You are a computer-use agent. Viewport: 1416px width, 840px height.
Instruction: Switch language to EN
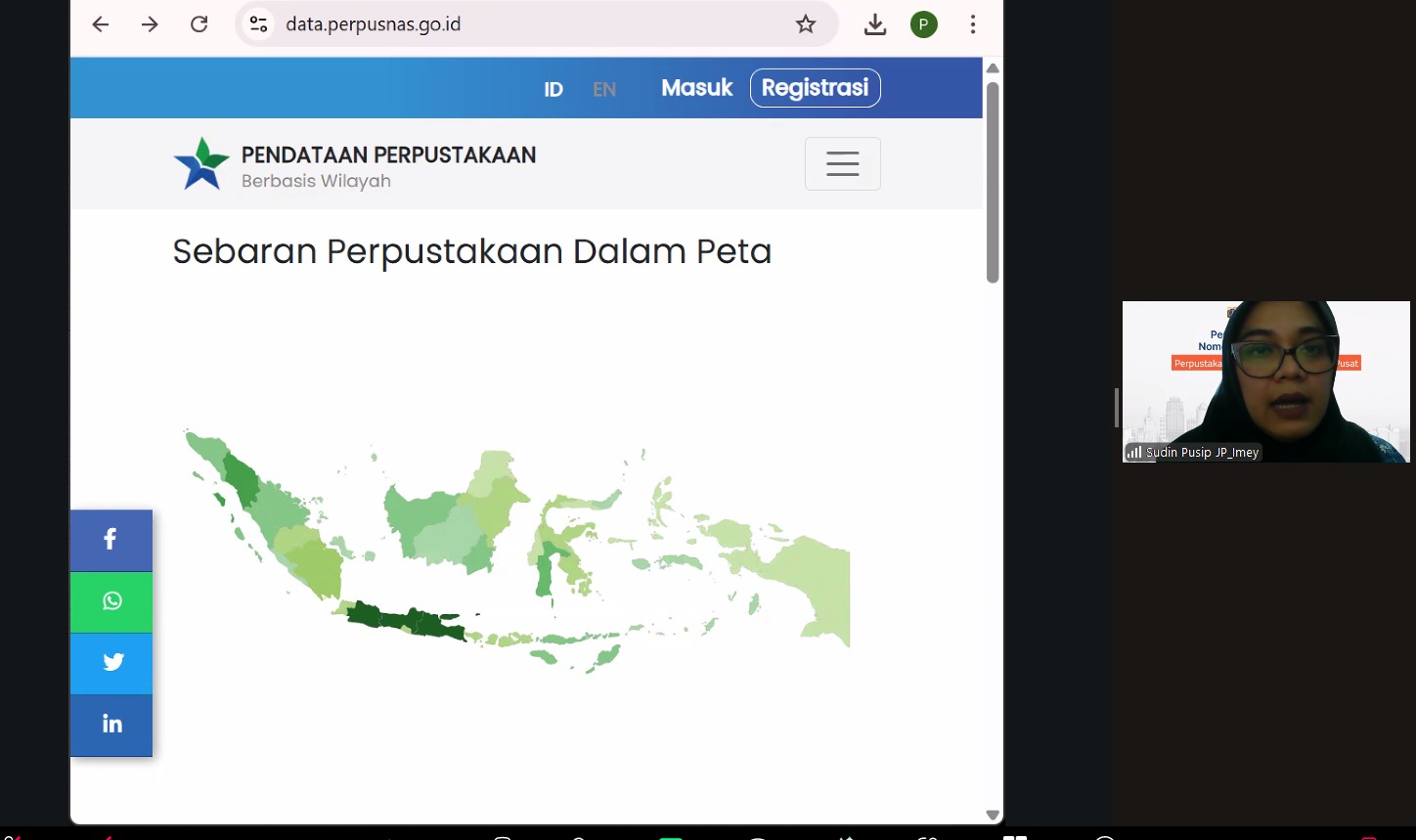pos(604,89)
